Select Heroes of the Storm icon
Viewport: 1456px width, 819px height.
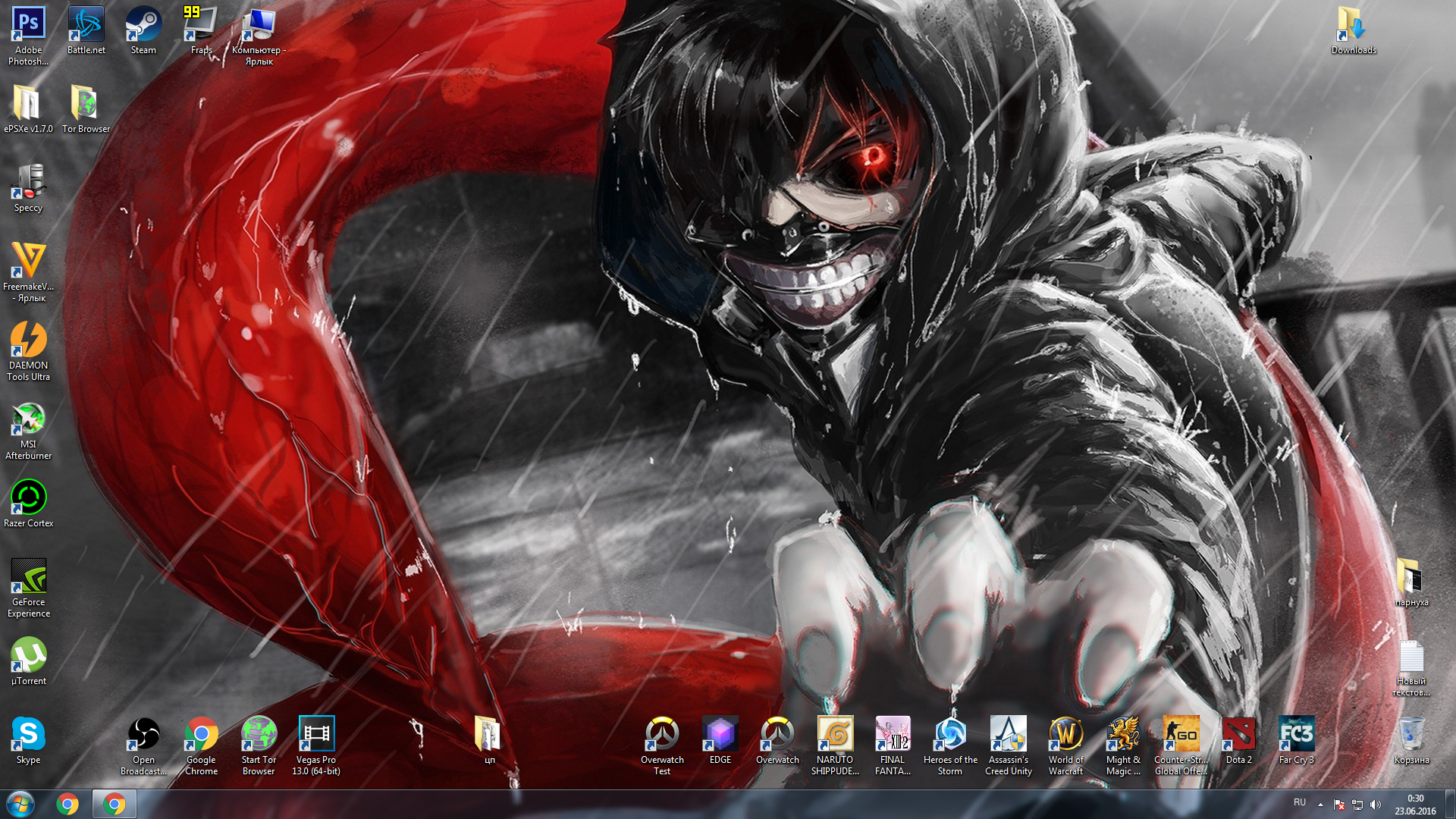coord(950,746)
